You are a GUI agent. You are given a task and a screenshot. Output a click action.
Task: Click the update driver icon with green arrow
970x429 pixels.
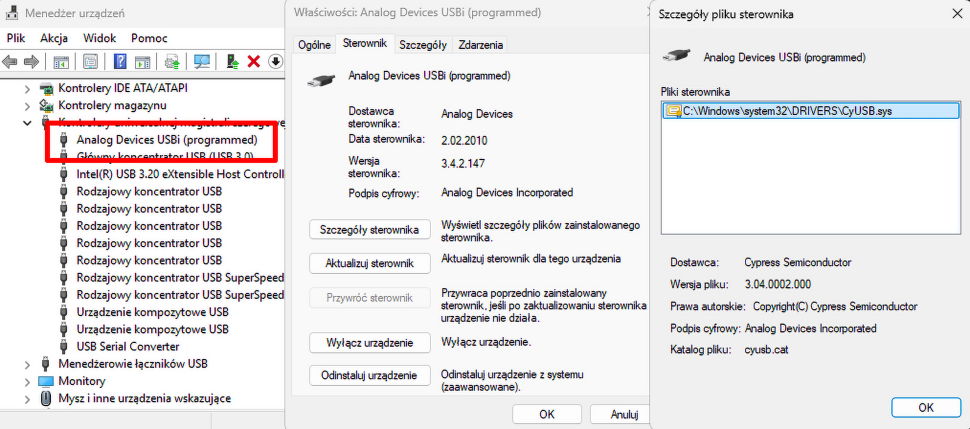[232, 62]
